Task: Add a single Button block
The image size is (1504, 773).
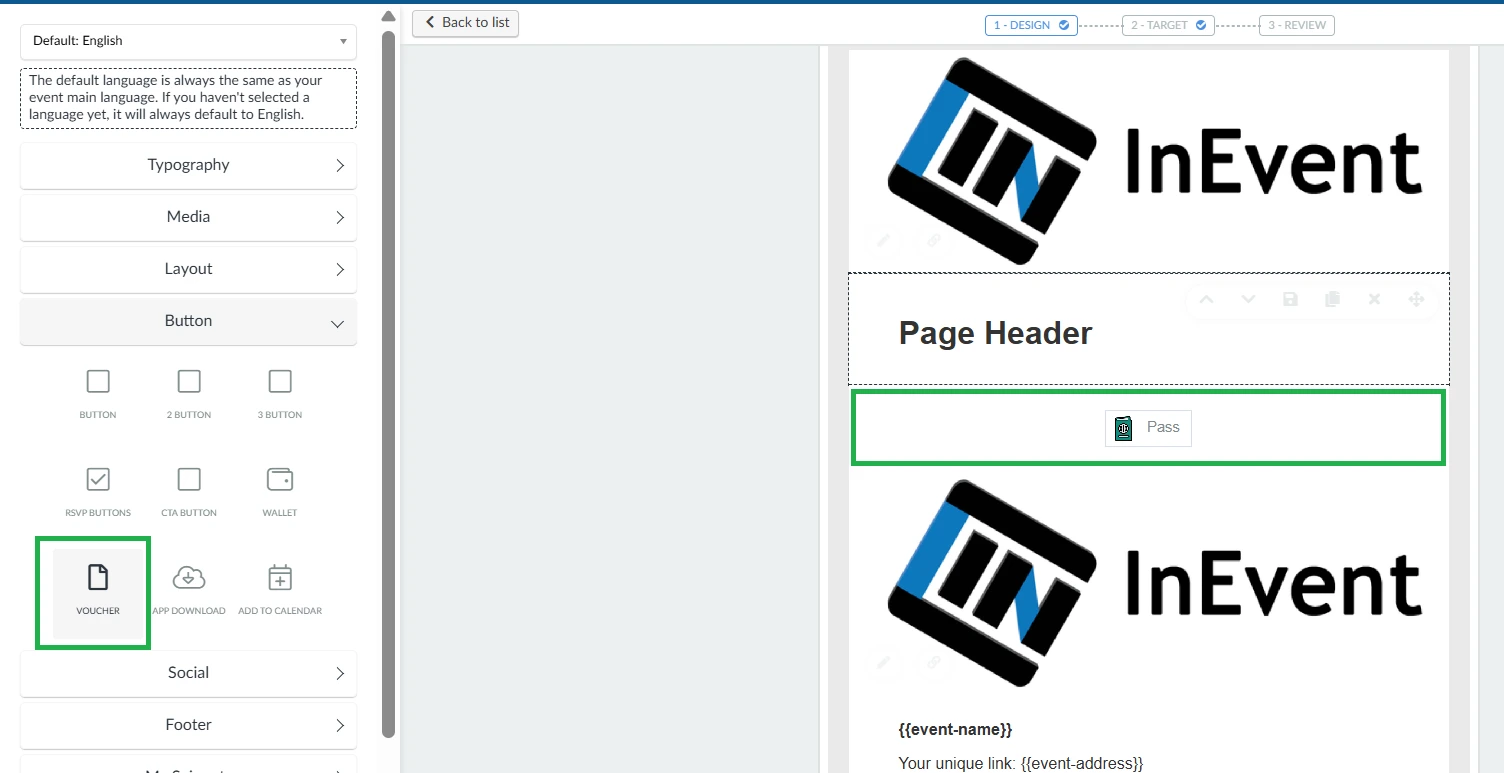Action: point(98,394)
